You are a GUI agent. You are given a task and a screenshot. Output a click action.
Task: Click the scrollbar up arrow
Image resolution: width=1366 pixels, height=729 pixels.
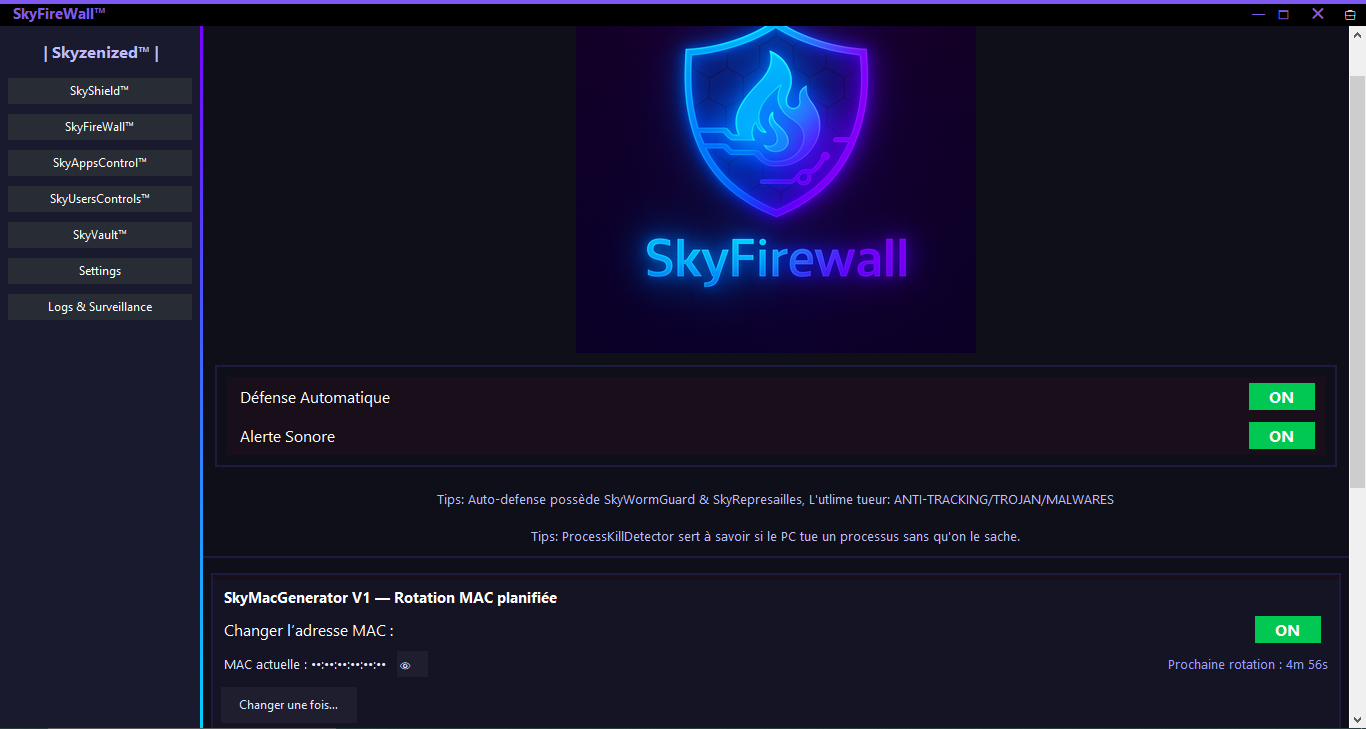1357,37
